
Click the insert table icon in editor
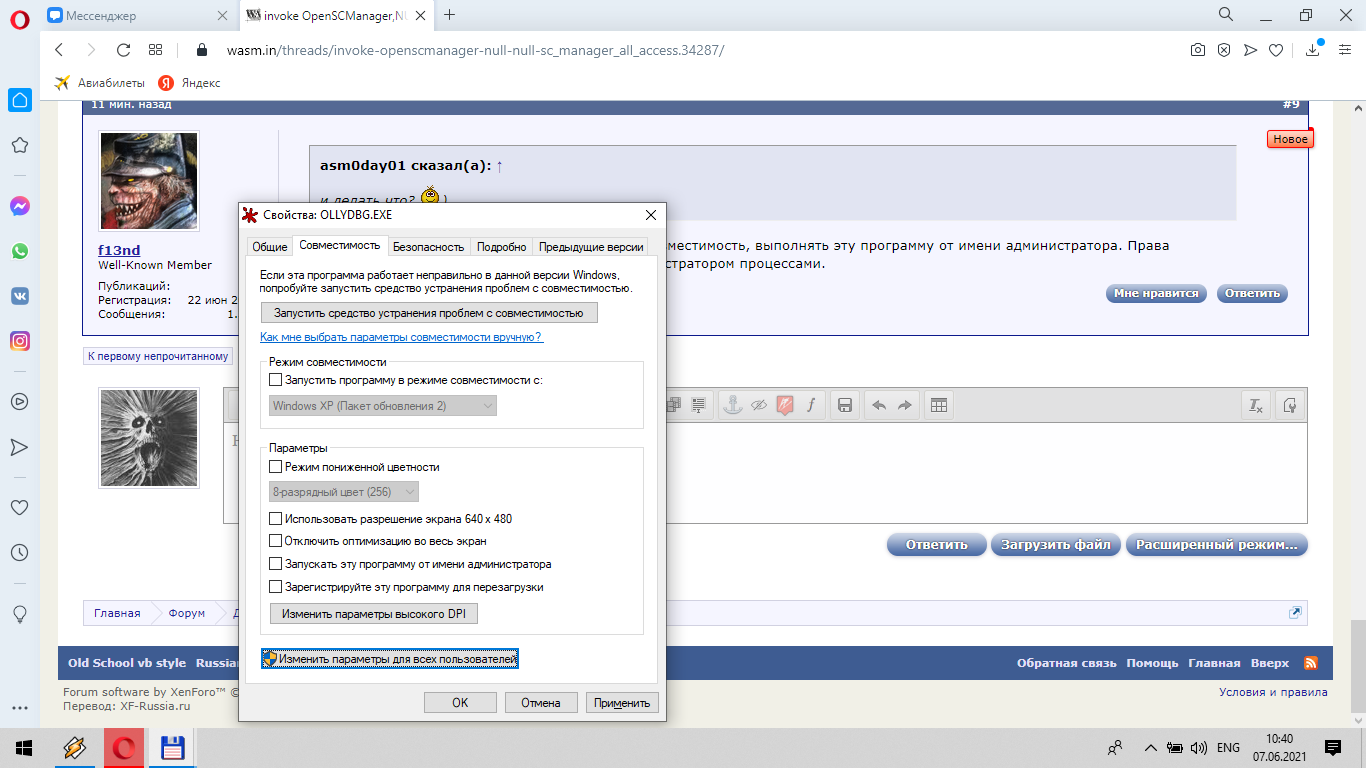(x=938, y=405)
